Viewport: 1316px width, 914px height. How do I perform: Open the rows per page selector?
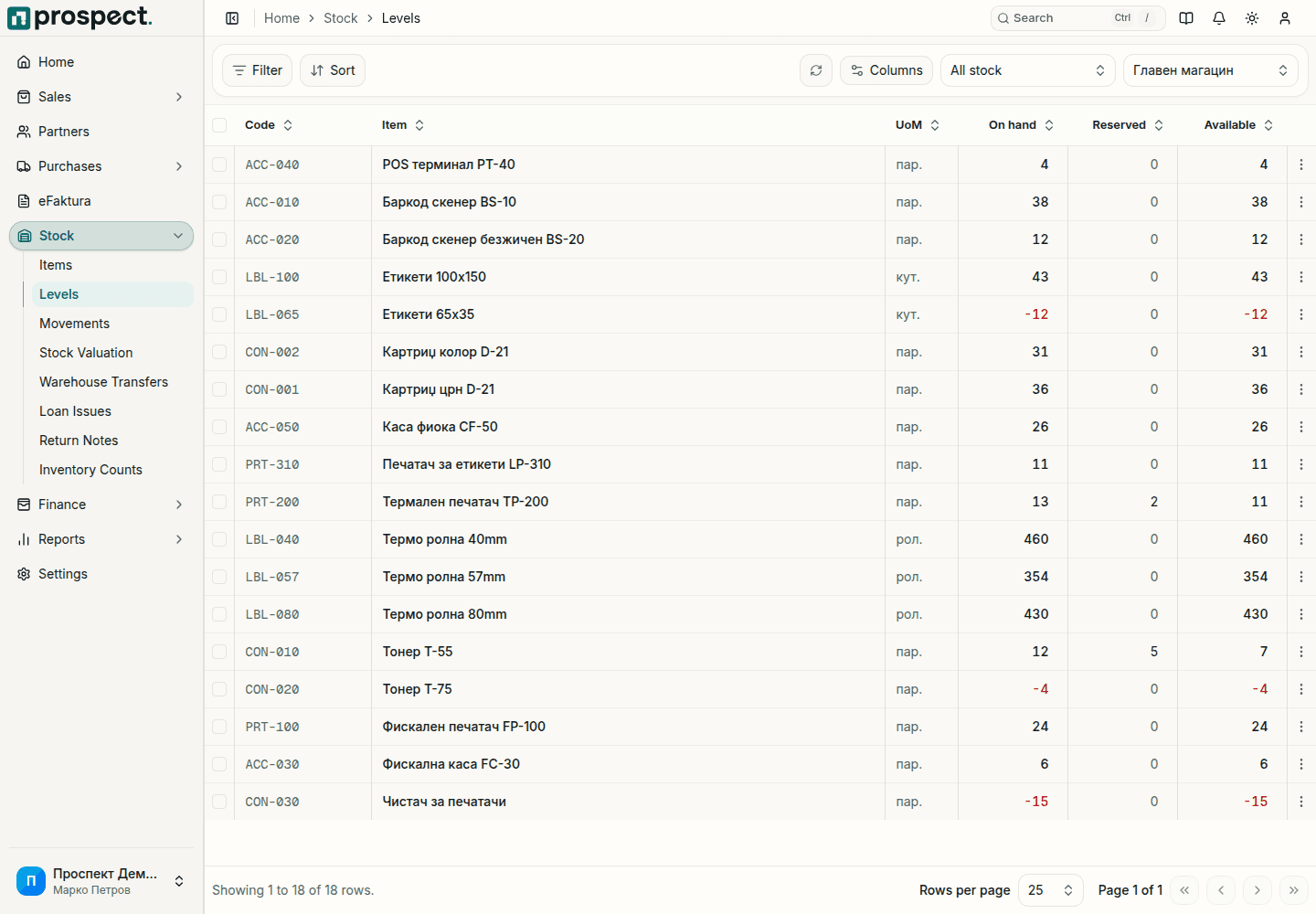coord(1051,890)
